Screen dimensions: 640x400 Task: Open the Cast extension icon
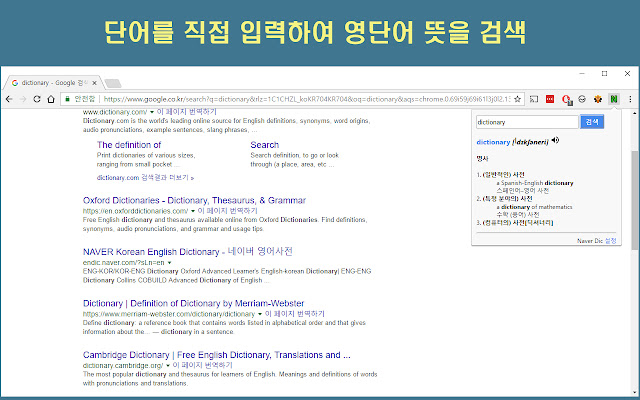click(534, 99)
